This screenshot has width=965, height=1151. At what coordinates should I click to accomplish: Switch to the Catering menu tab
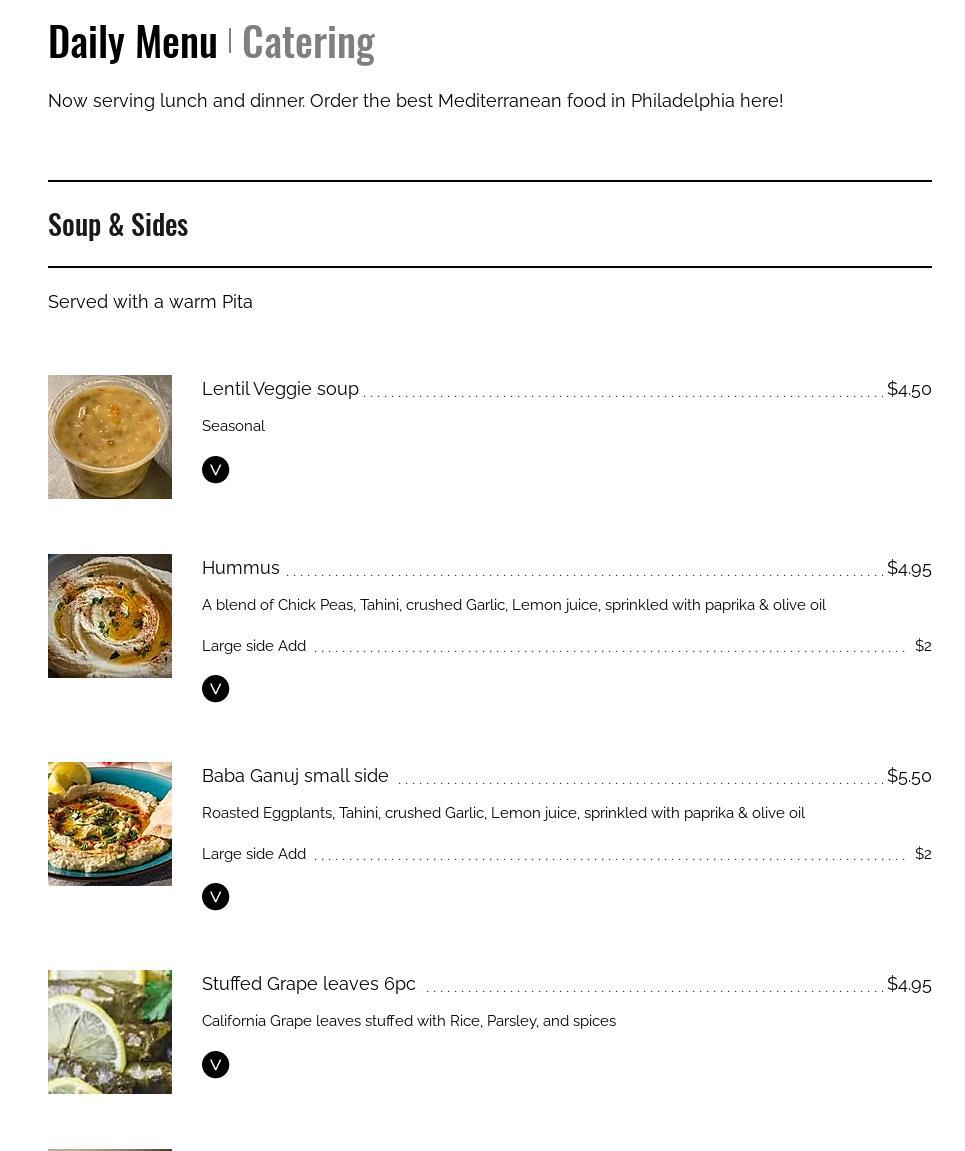(x=308, y=42)
